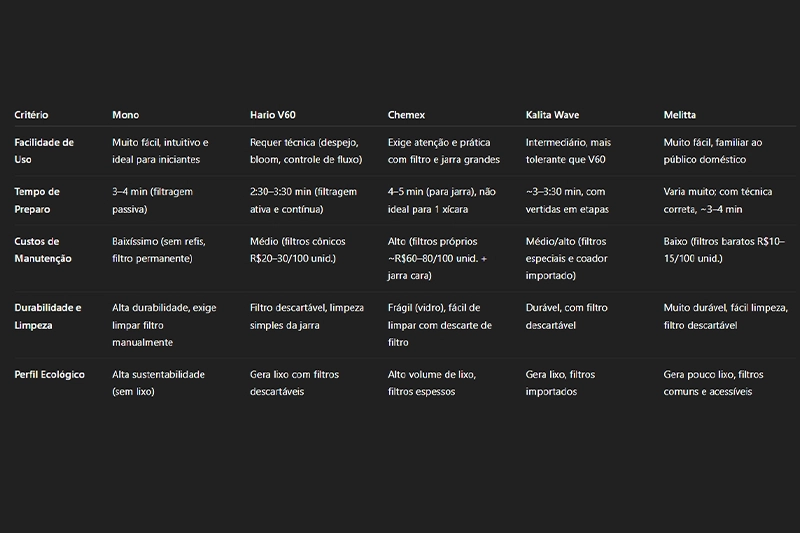Image resolution: width=800 pixels, height=533 pixels.
Task: Click the Chemex column header
Action: pyautogui.click(x=406, y=115)
